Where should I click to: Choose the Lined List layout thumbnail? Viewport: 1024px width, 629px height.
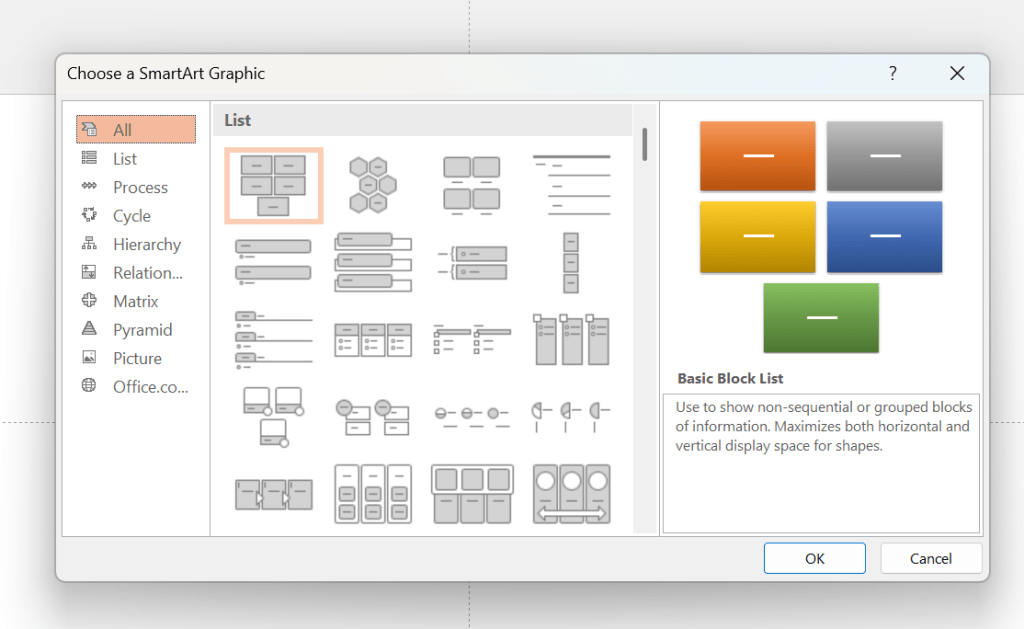click(x=571, y=183)
